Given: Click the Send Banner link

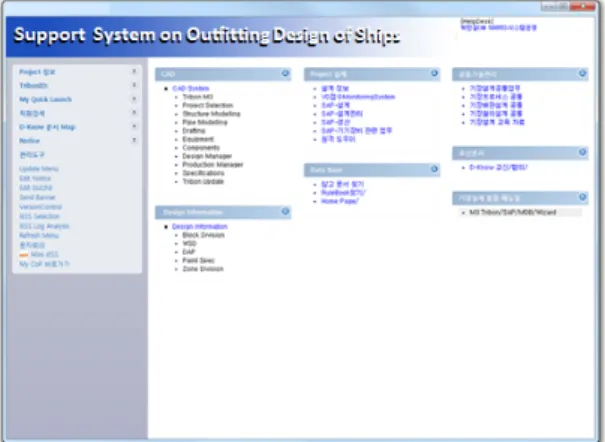Looking at the screenshot, I should [37, 197].
